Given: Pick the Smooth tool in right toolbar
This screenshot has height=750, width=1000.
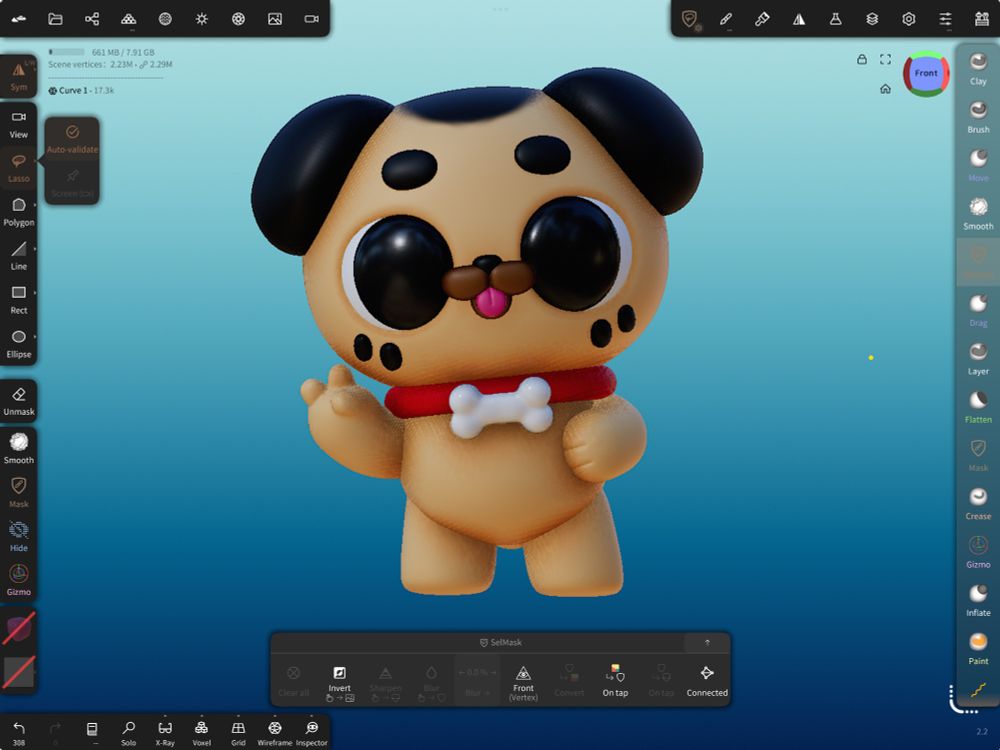Looking at the screenshot, I should [x=978, y=214].
